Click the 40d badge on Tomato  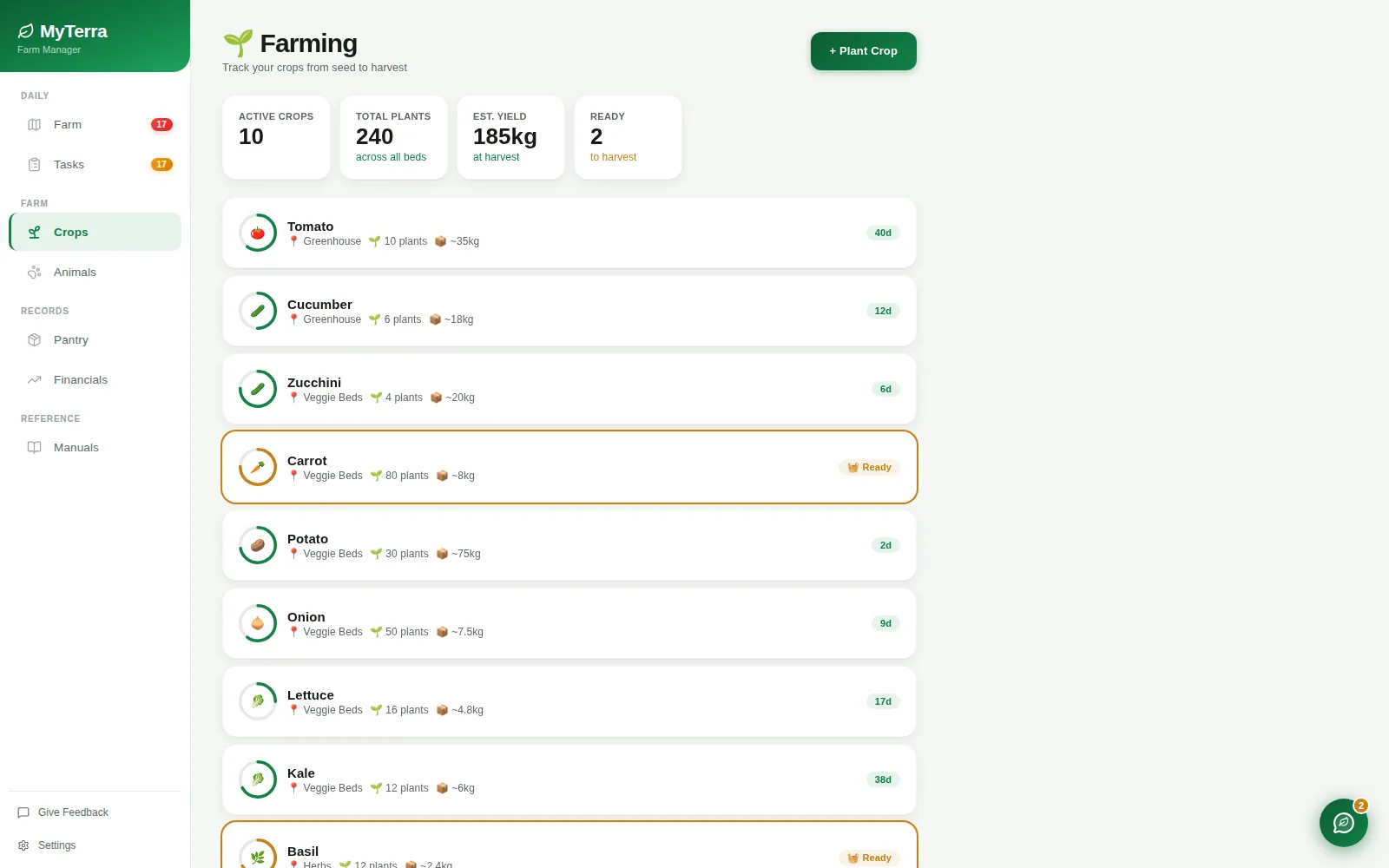pyautogui.click(x=883, y=233)
